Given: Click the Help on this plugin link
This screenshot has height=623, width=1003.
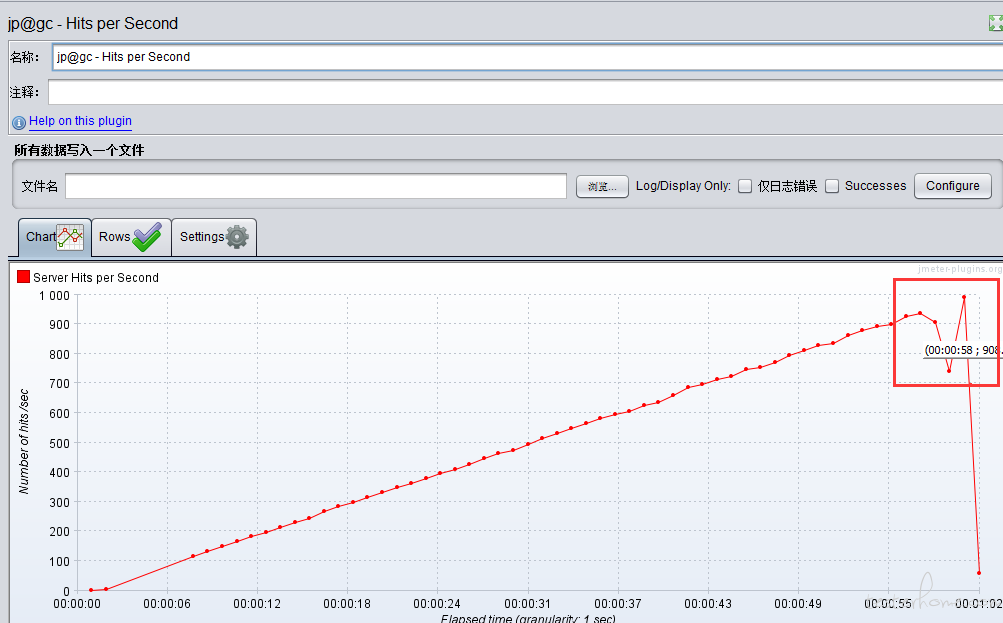Looking at the screenshot, I should (x=81, y=121).
